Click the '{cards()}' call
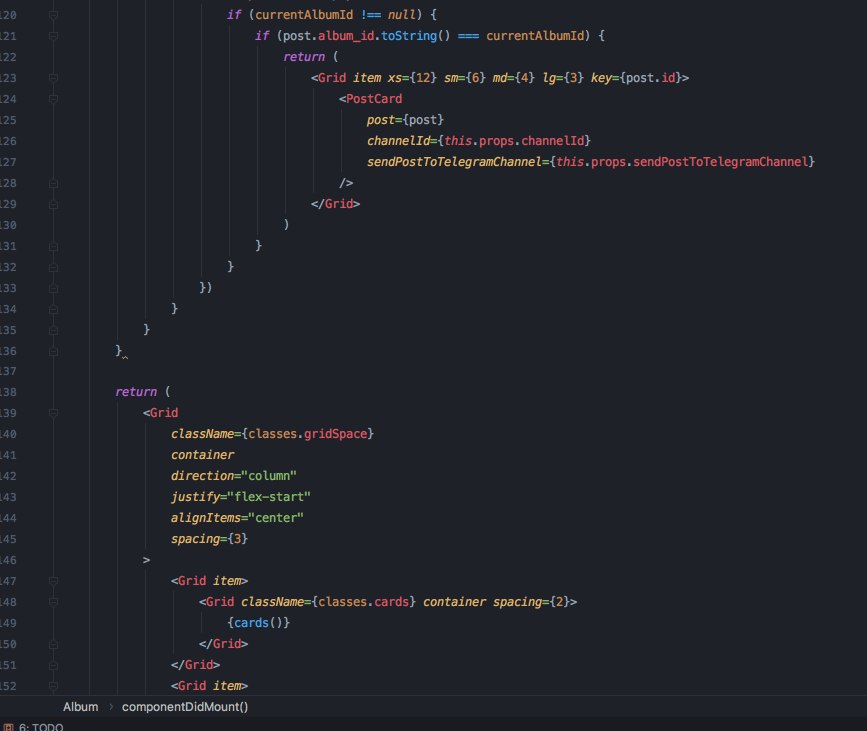 click(x=258, y=623)
